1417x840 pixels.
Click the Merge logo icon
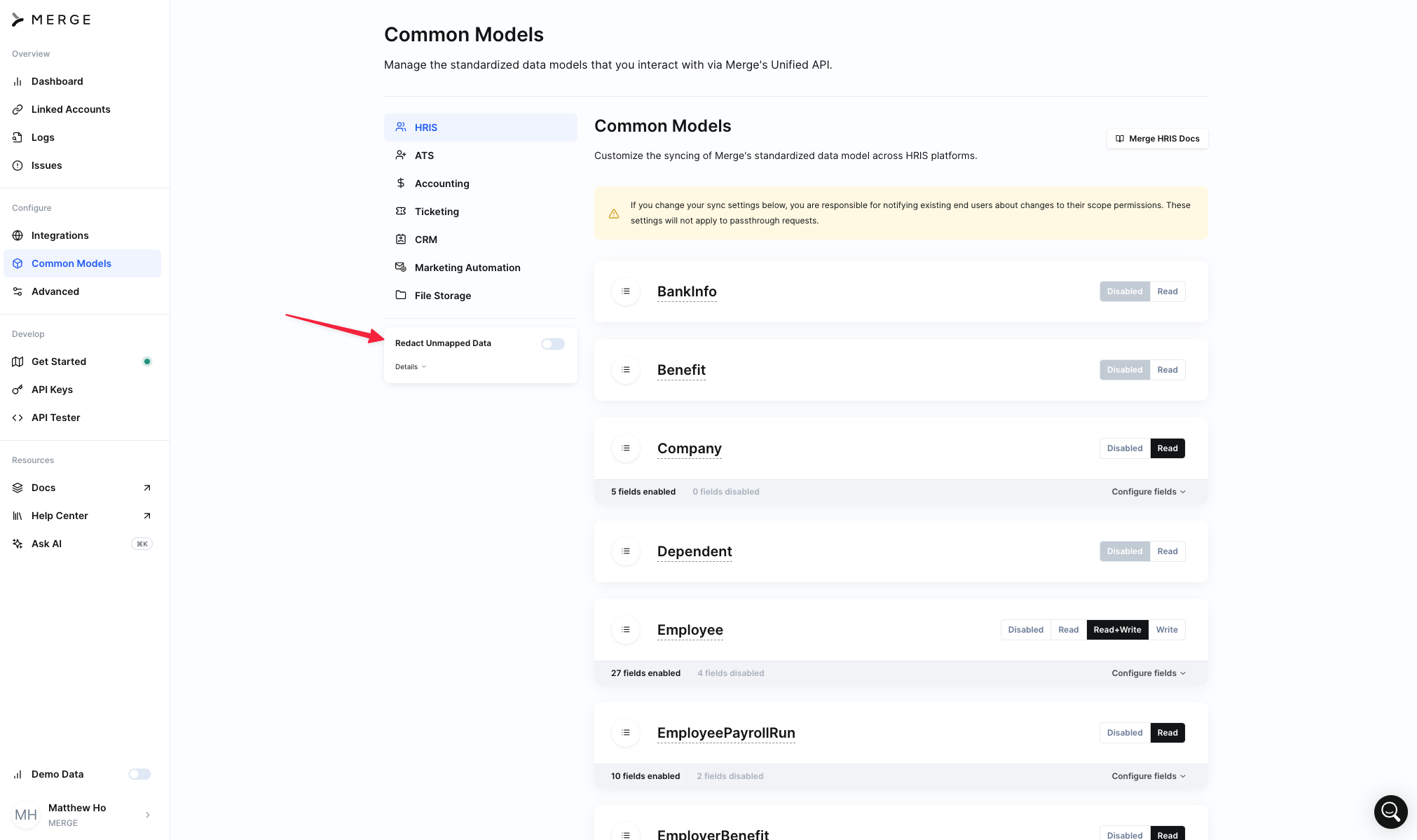[18, 20]
